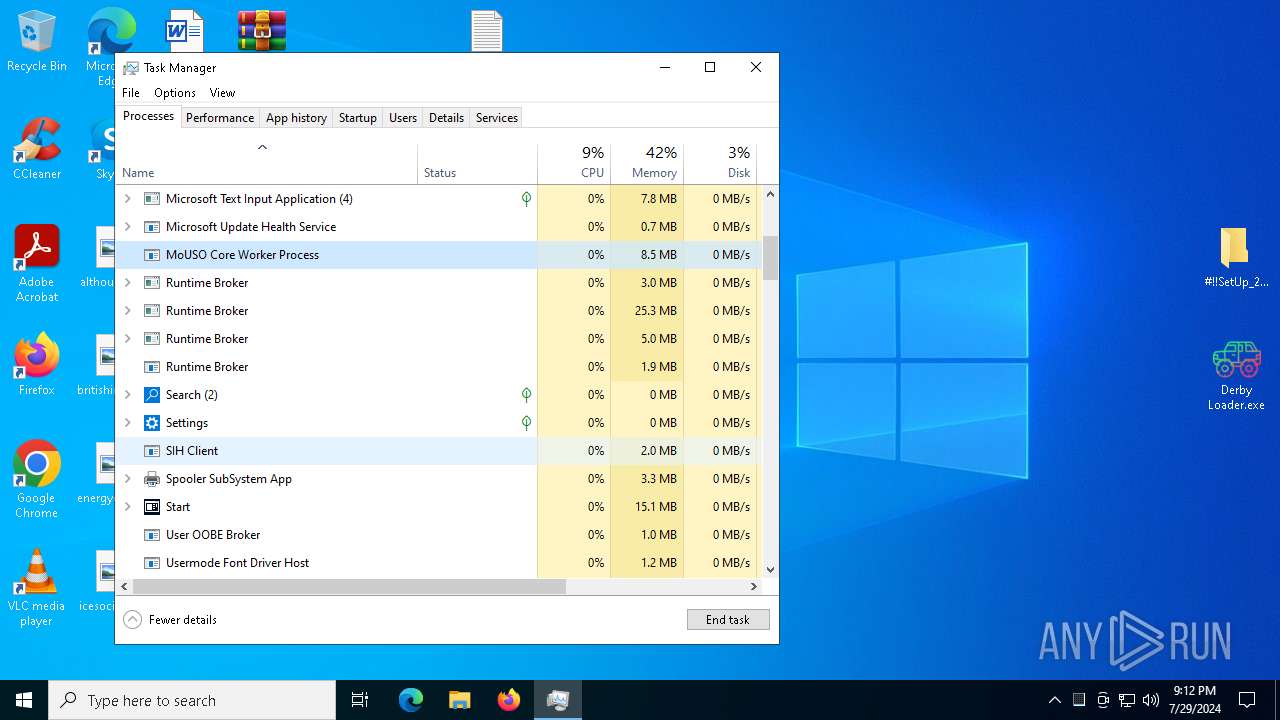Click the taskbar search box

click(x=192, y=700)
